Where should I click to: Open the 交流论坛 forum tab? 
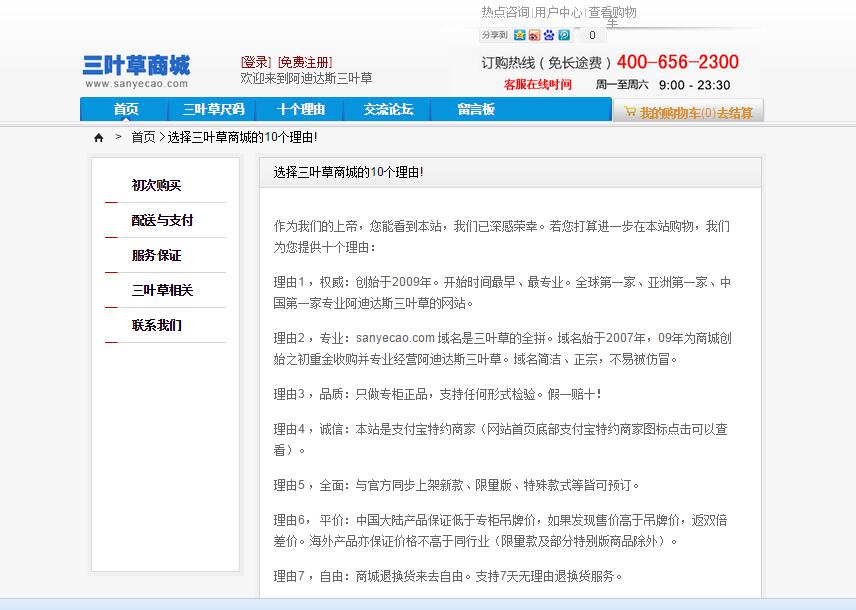[x=388, y=110]
